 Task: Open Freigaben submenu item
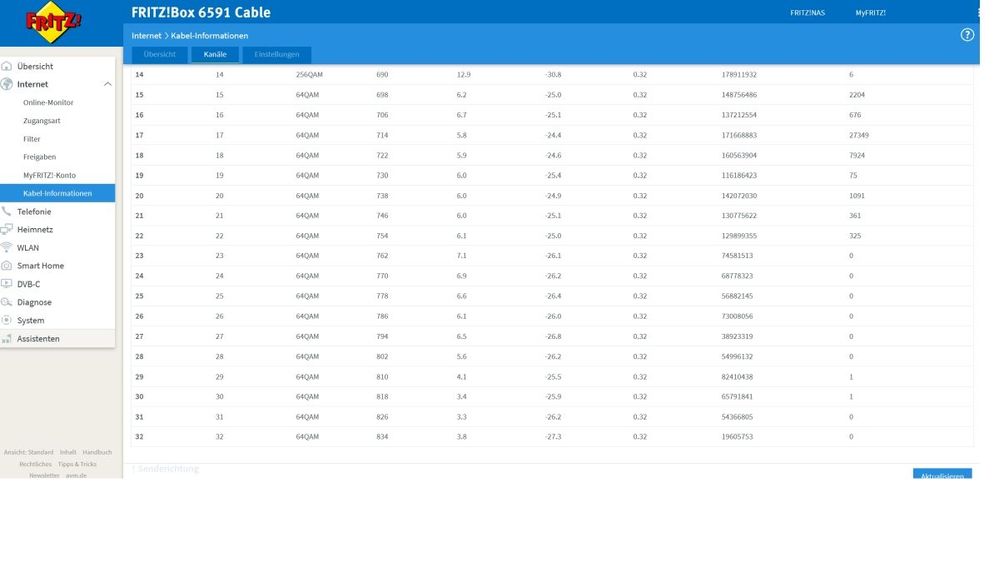[40, 157]
